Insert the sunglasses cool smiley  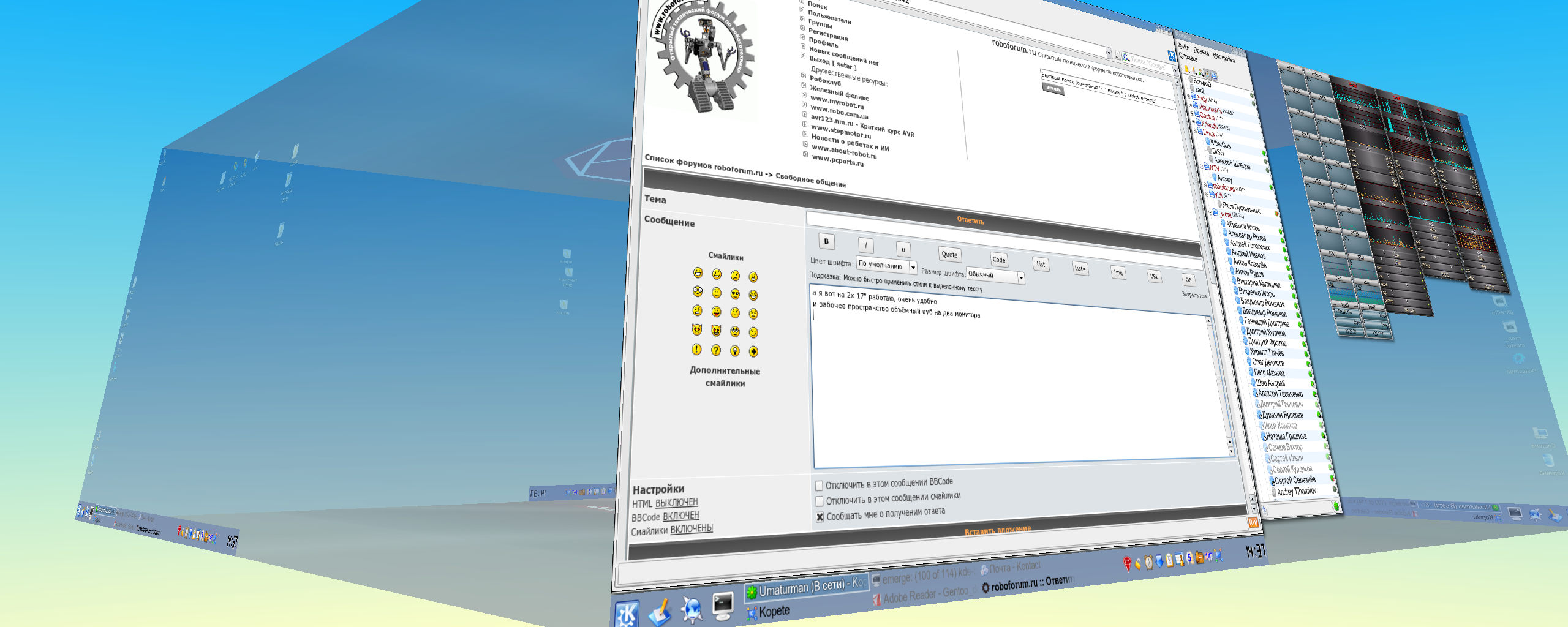(735, 295)
